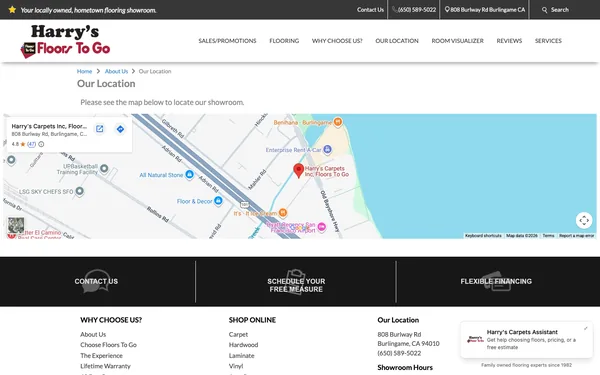Select the Enterprise Rent-A-Car map marker
Image resolution: width=600 pixels, height=375 pixels.
[327, 150]
